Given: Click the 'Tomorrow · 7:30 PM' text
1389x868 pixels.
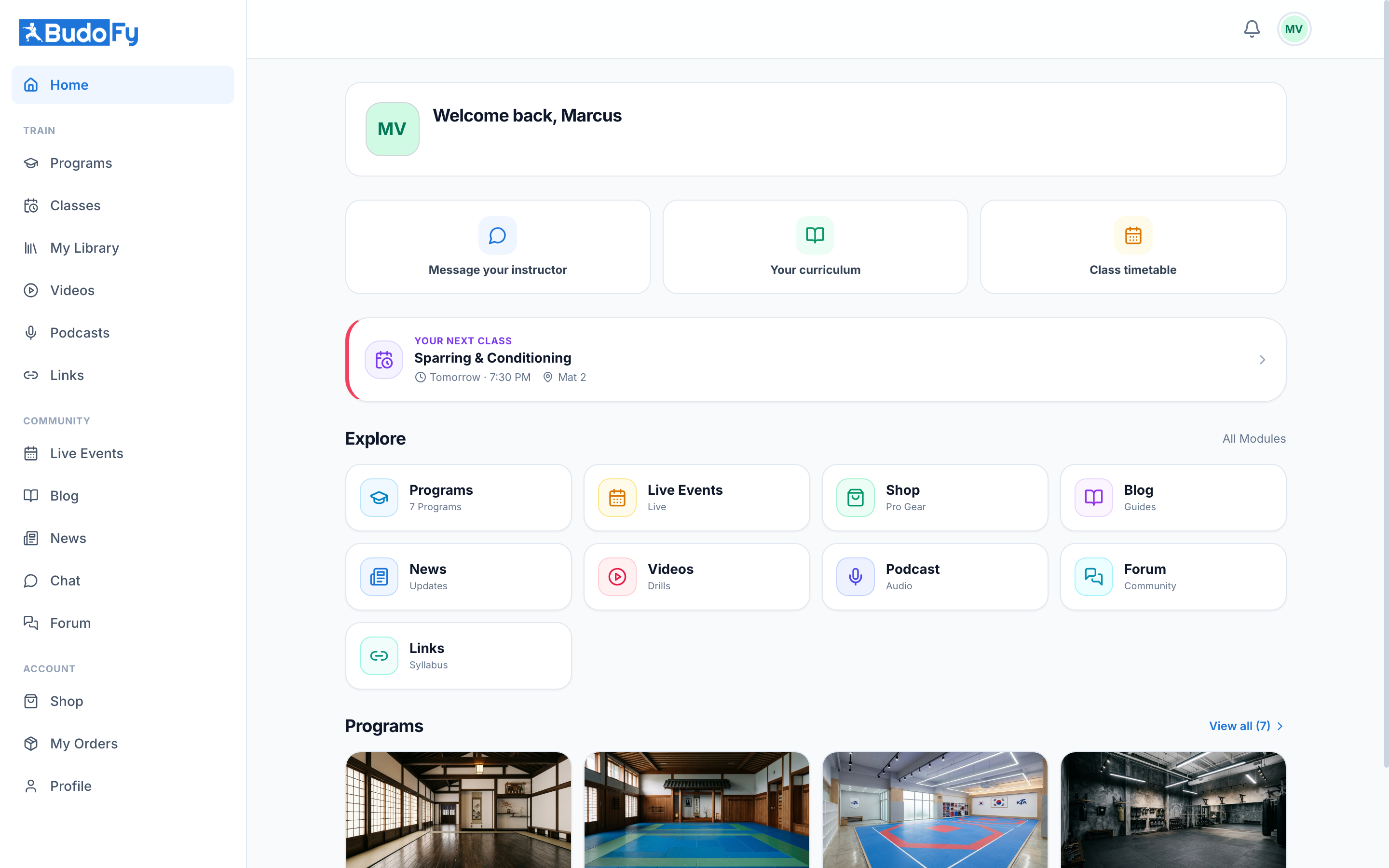Looking at the screenshot, I should (x=480, y=377).
